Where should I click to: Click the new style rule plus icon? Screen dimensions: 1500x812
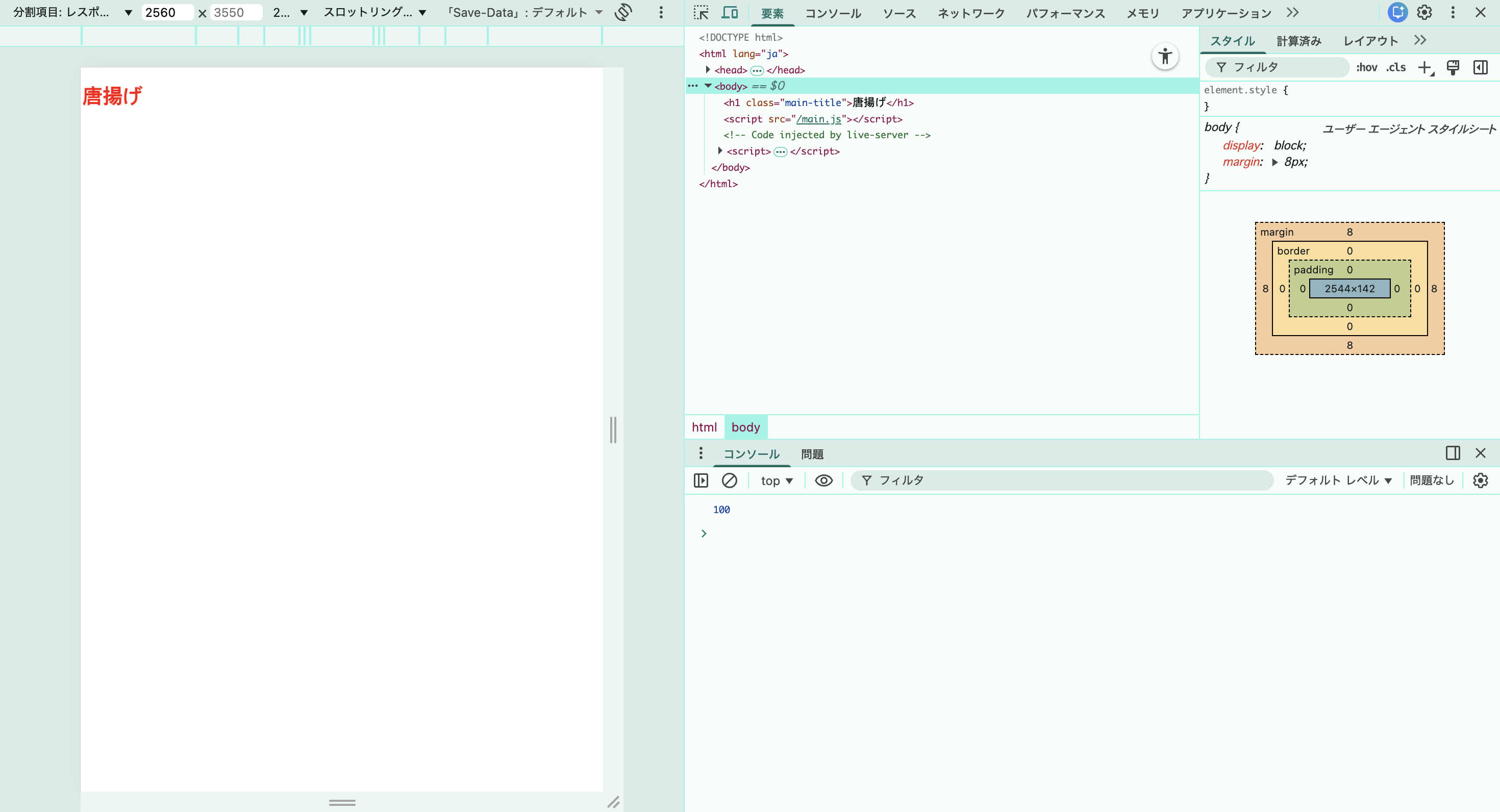(1424, 67)
